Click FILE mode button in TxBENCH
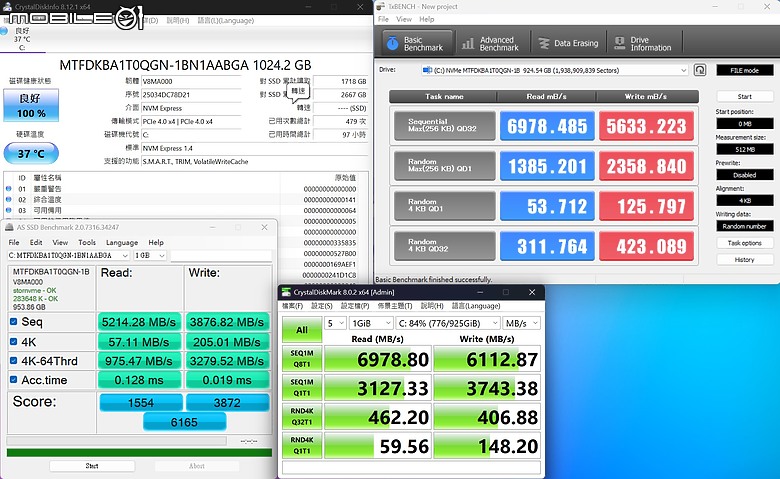This screenshot has width=780, height=479. tap(745, 70)
